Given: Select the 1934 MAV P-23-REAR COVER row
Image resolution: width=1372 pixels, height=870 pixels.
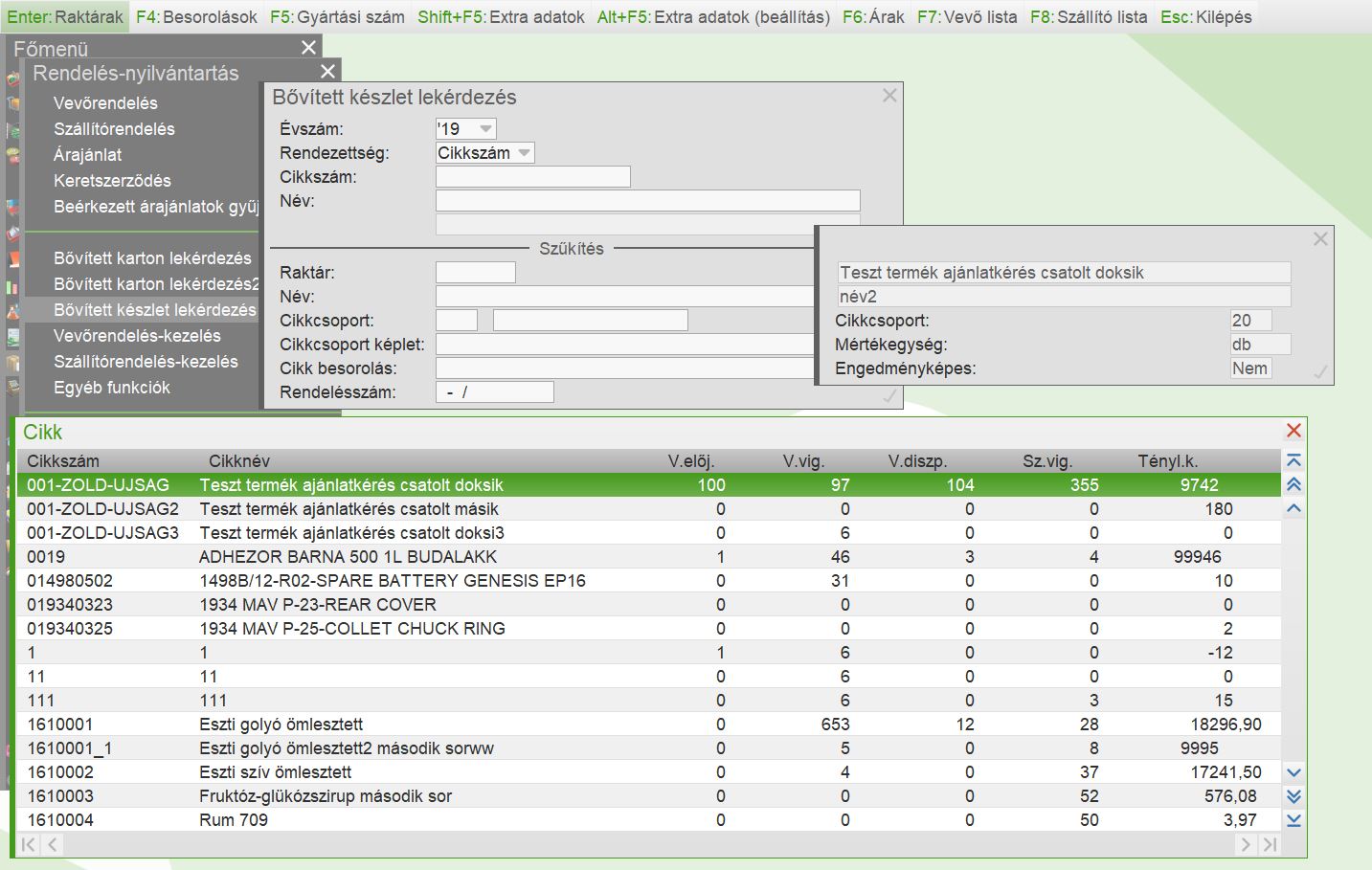Looking at the screenshot, I should 649,605.
